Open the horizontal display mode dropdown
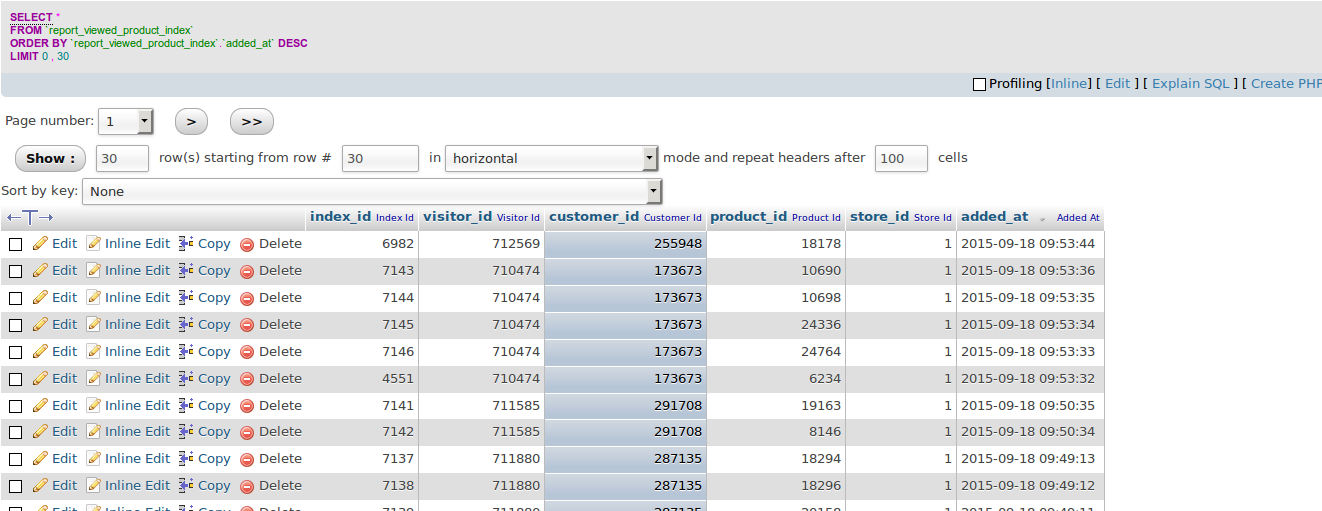 (551, 158)
